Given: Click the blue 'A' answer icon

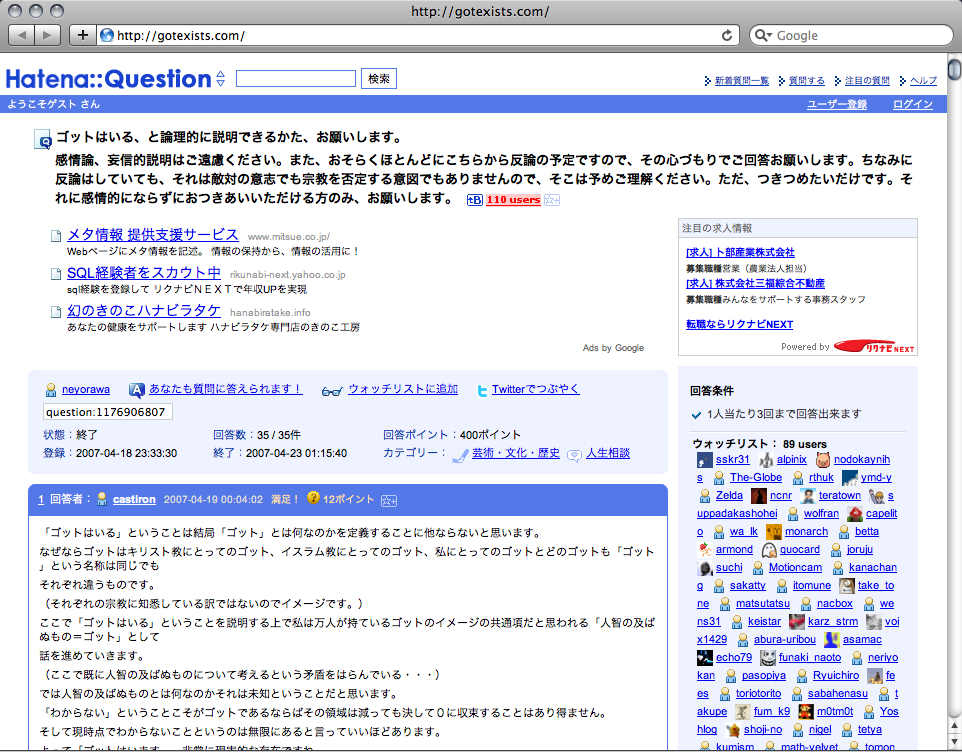Looking at the screenshot, I should pyautogui.click(x=137, y=390).
